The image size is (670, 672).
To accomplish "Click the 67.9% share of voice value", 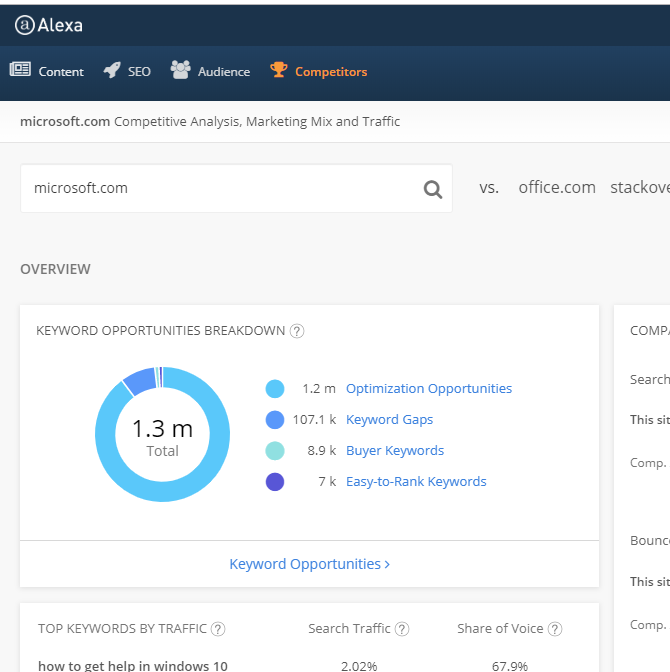I will [x=510, y=666].
